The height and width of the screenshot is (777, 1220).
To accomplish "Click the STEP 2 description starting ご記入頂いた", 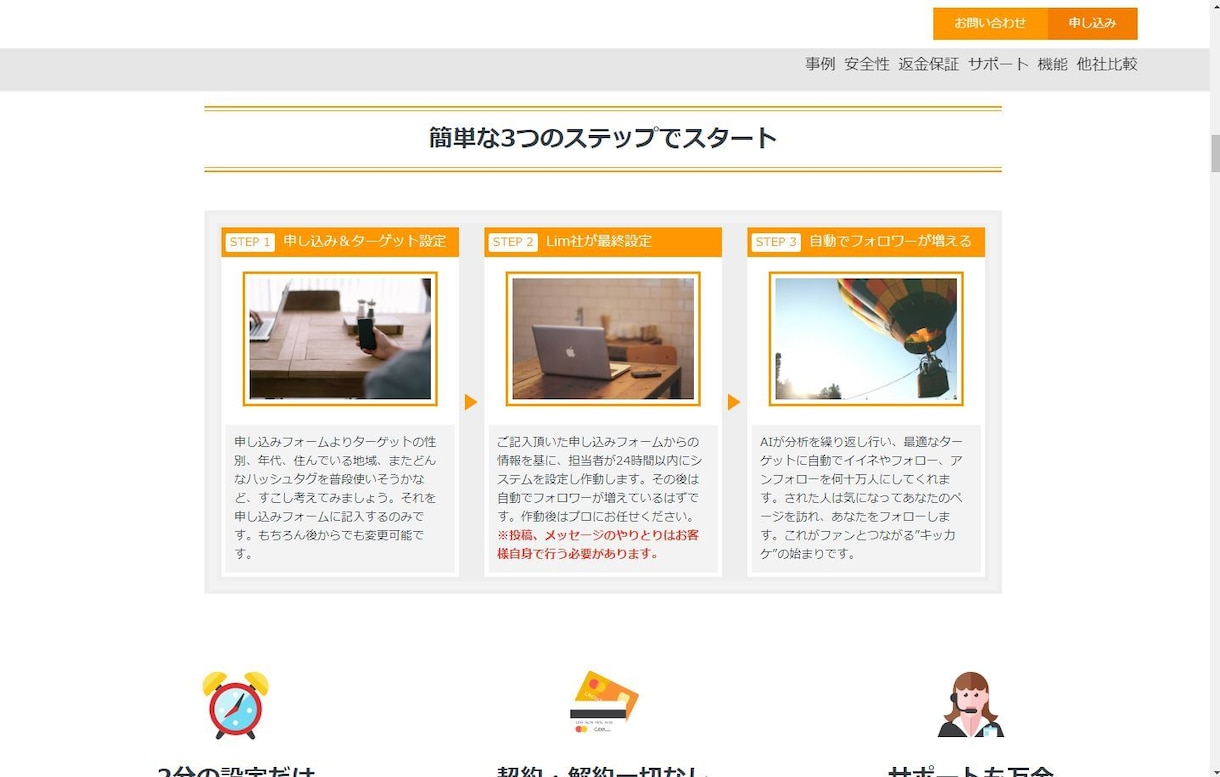I will (598, 479).
